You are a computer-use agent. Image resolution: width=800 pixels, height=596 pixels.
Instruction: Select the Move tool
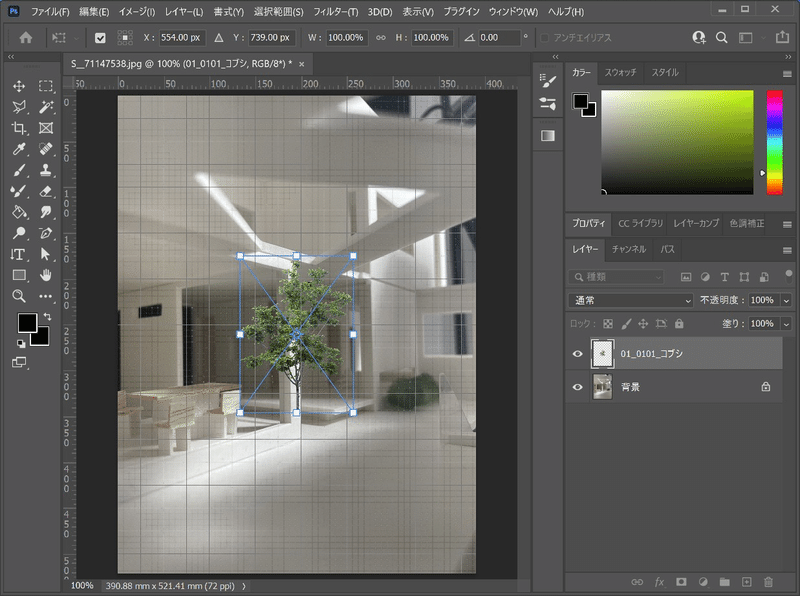click(x=19, y=86)
